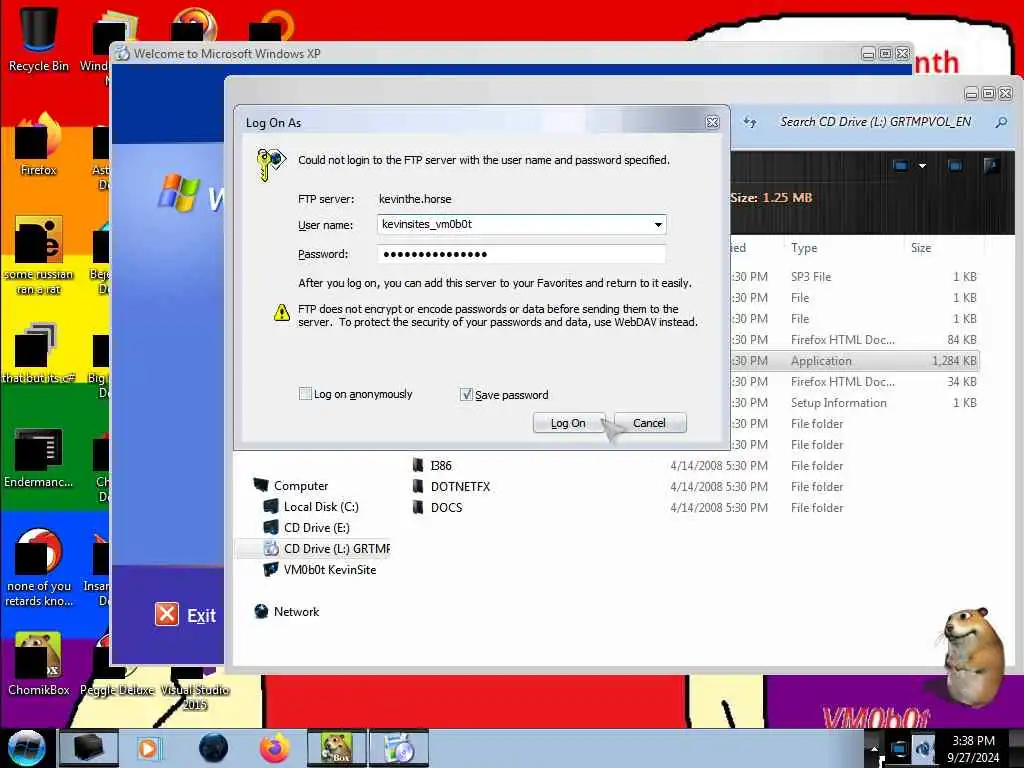
Task: Open the 'some russian ran a rat' desktop icon
Action: [x=39, y=255]
